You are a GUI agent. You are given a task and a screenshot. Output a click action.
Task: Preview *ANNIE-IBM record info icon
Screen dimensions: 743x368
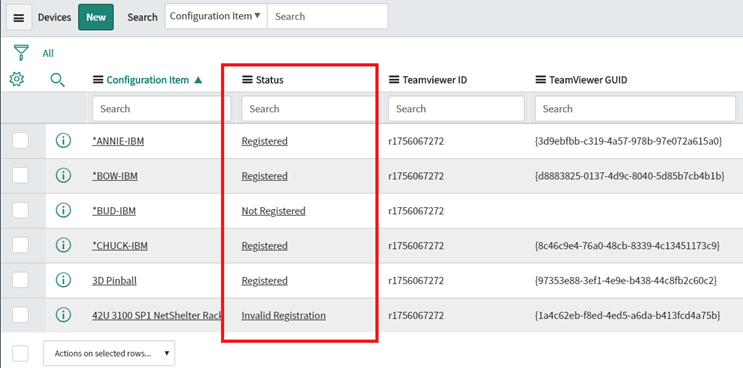pyautogui.click(x=63, y=141)
